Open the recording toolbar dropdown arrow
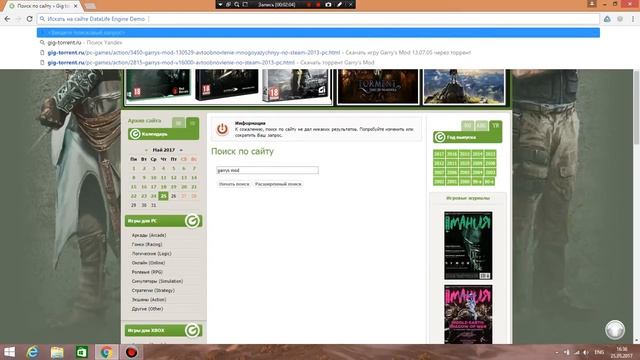Image resolution: width=640 pixels, height=360 pixels. coord(220,4)
